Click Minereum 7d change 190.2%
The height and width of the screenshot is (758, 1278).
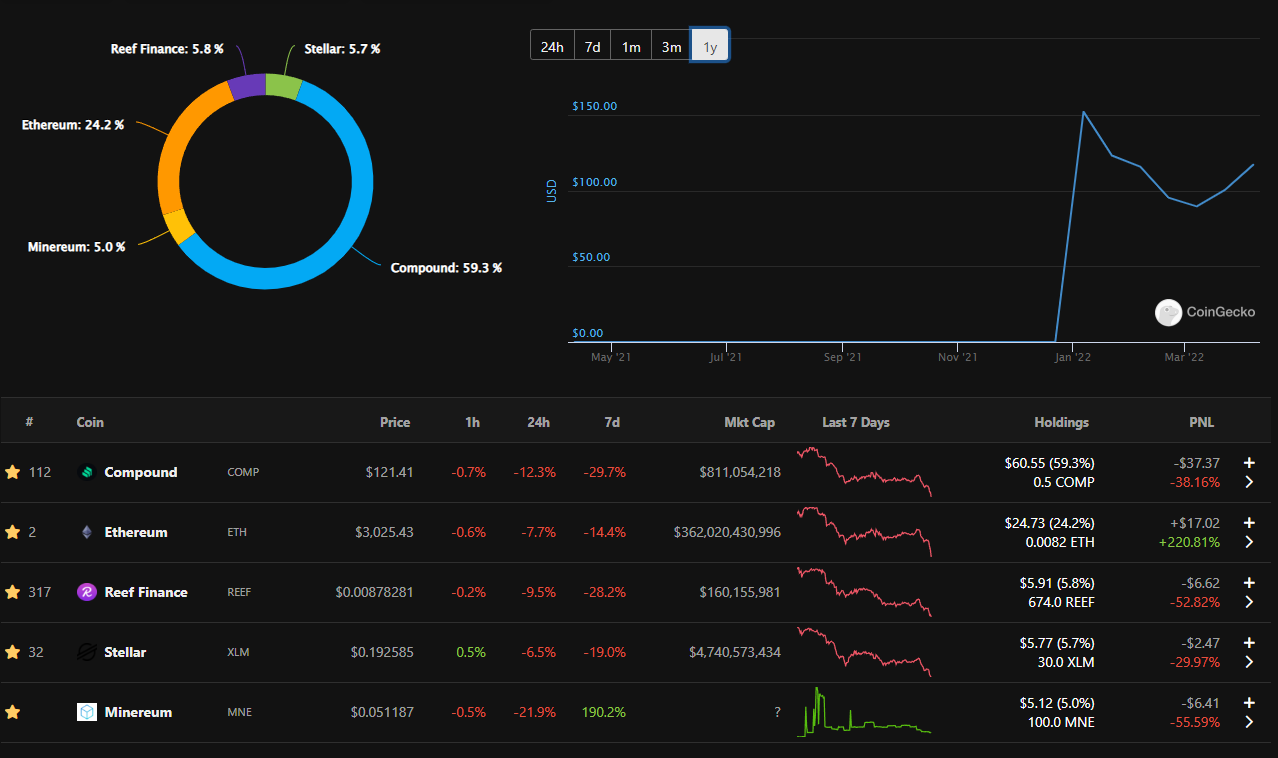point(604,712)
